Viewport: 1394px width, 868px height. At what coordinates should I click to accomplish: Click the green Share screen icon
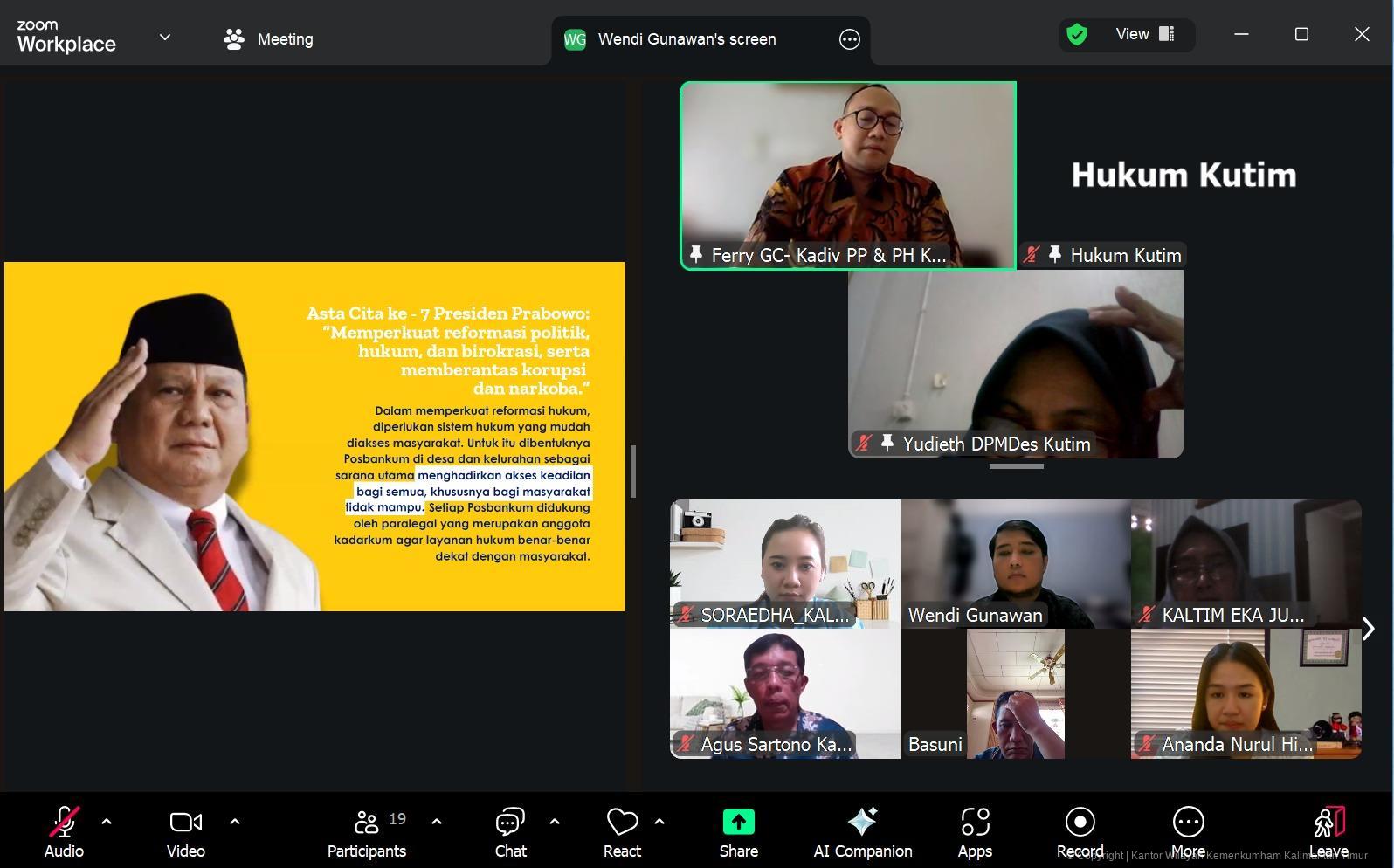click(738, 823)
